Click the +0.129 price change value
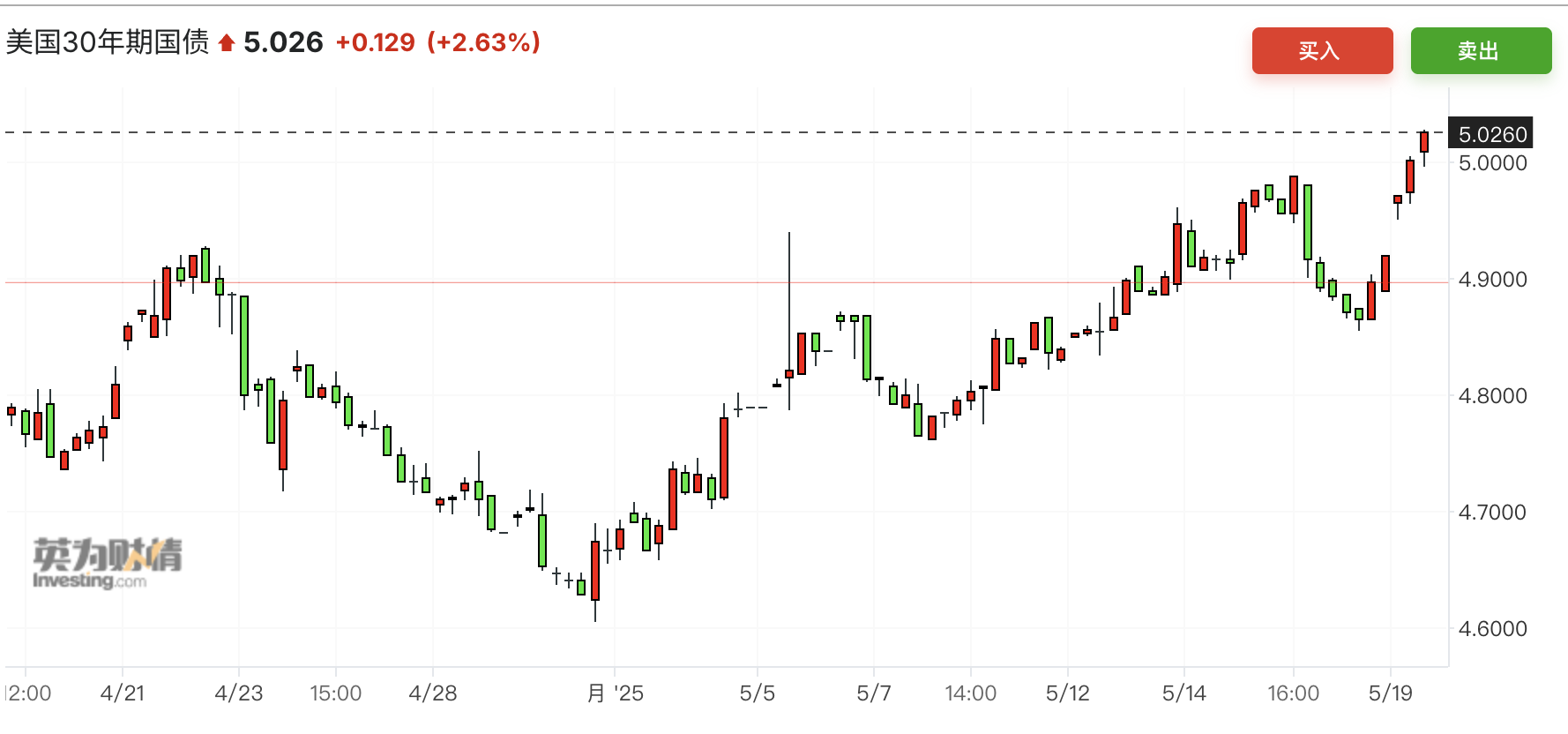This screenshot has height=734, width=1568. tap(375, 42)
